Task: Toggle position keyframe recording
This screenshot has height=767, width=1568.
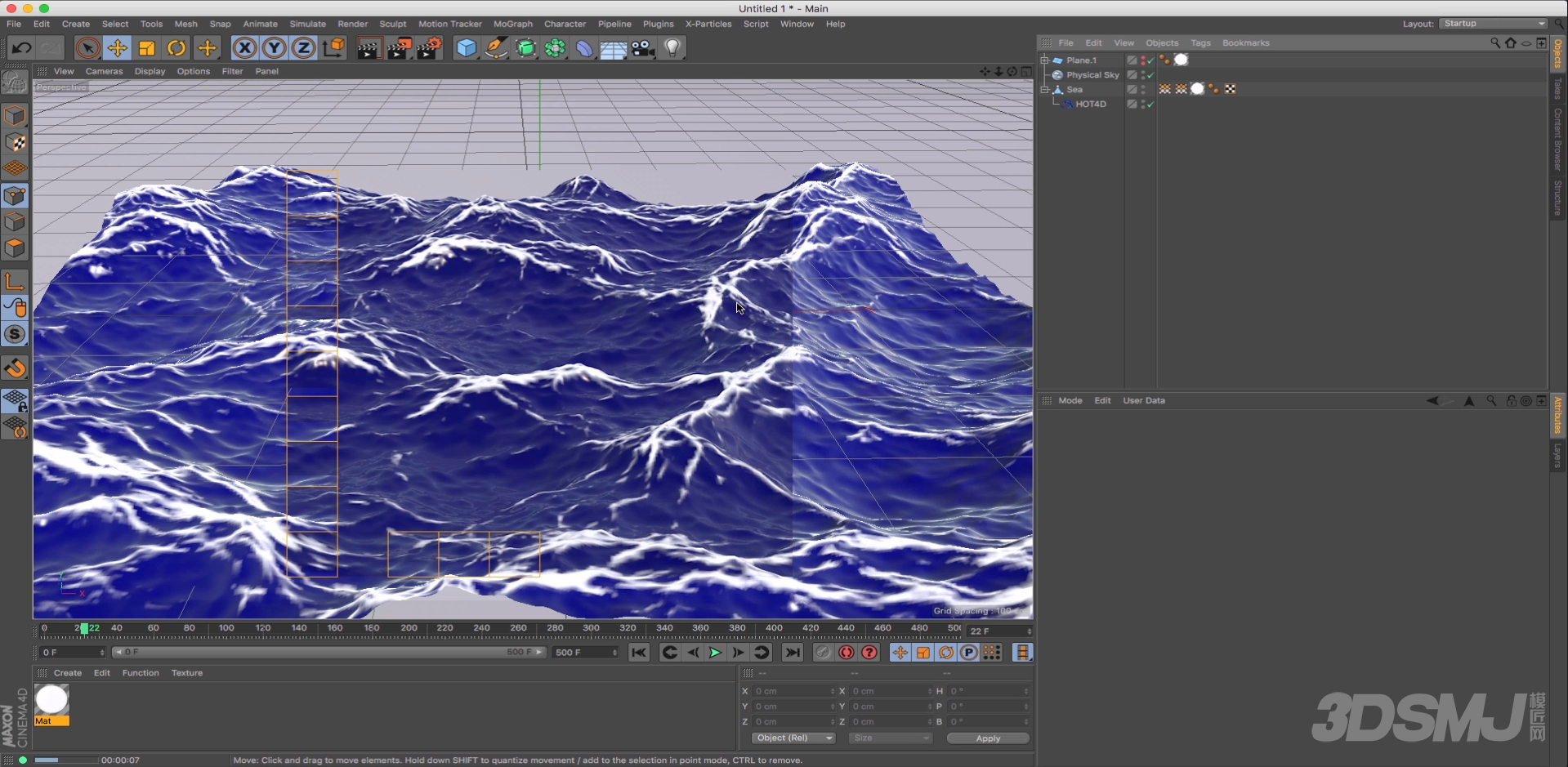Action: (x=900, y=652)
